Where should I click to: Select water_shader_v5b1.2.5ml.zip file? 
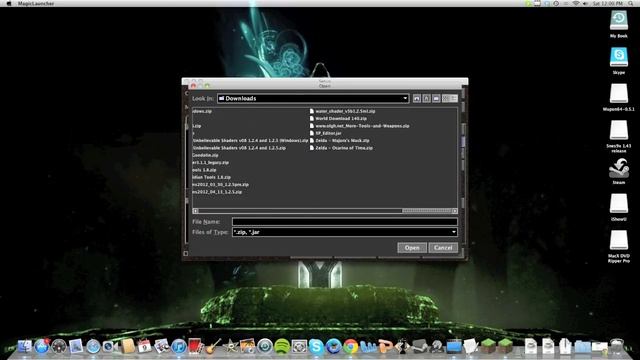click(342, 111)
